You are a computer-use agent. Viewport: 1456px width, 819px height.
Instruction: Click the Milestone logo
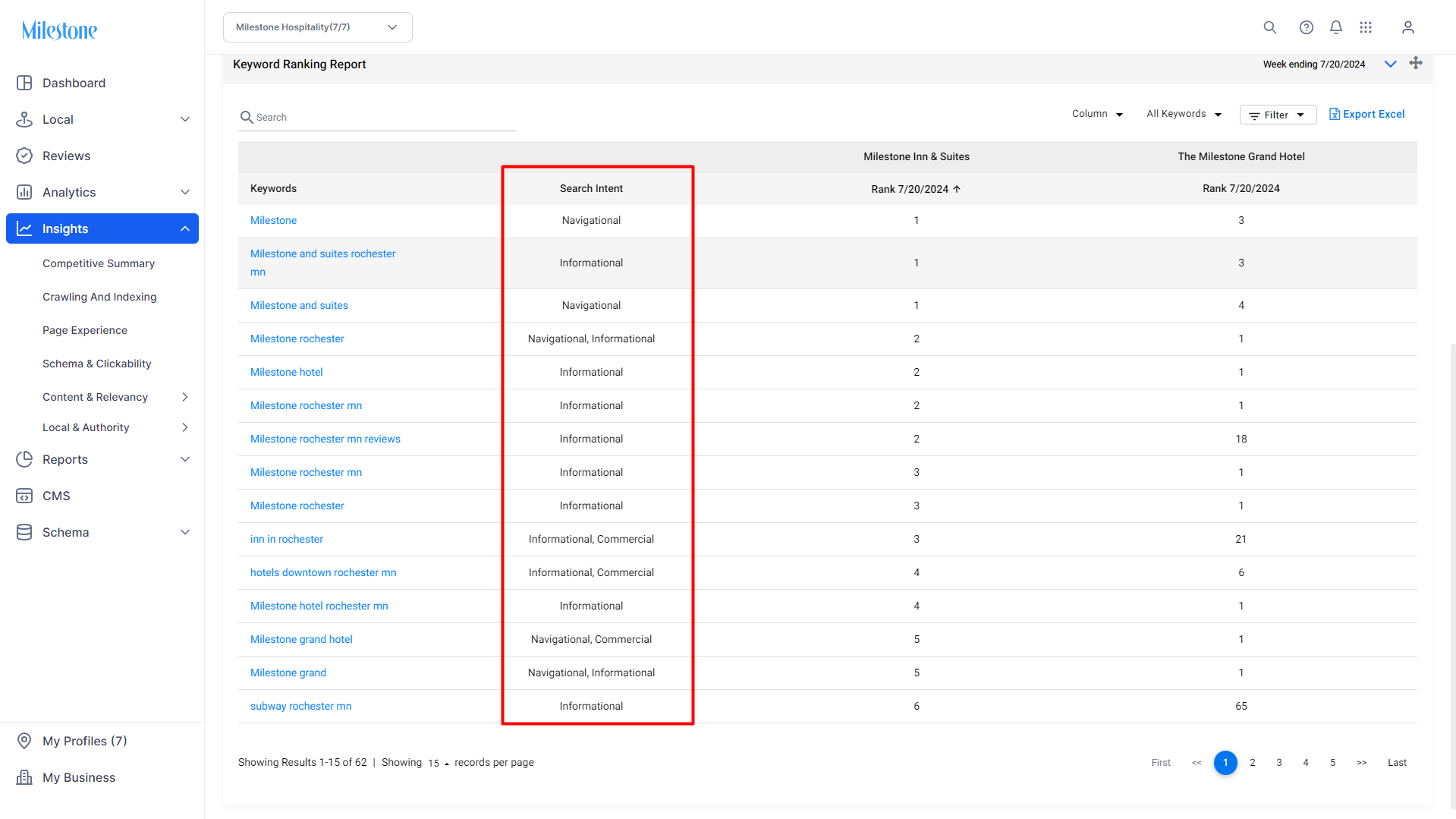pos(59,30)
